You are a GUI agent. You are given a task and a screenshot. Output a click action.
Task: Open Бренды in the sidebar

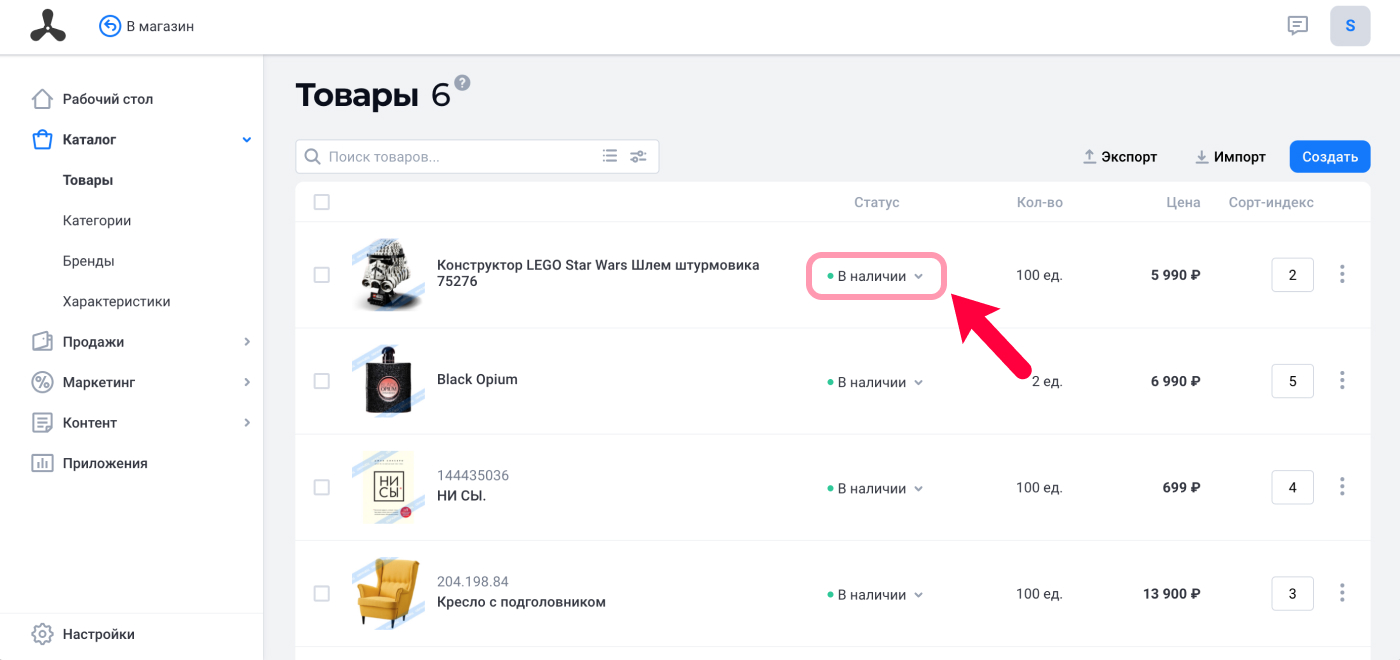coord(88,261)
